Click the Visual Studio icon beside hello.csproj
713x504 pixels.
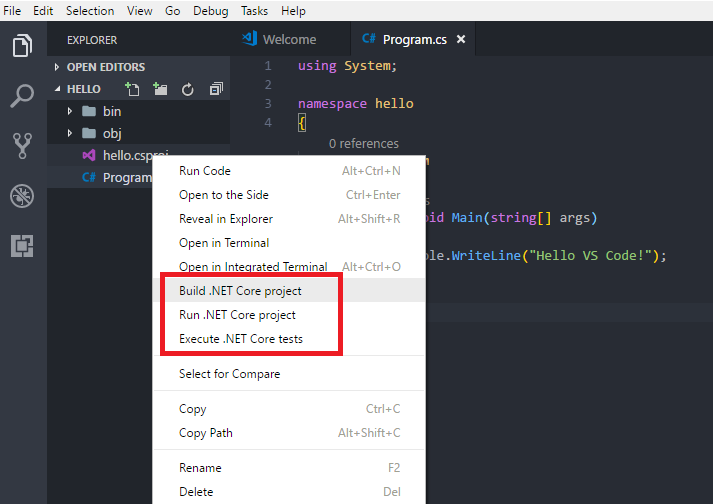coord(89,156)
